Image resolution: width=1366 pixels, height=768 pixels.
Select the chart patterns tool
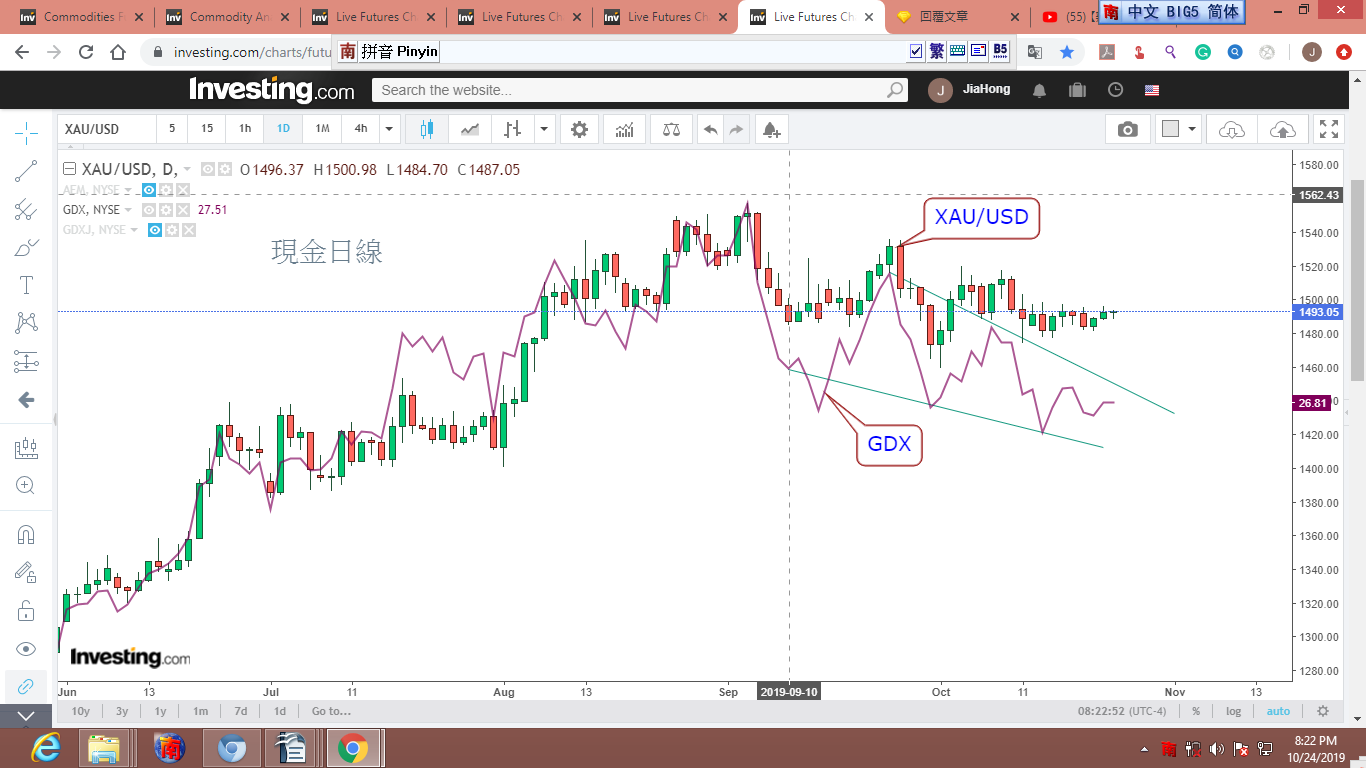(26, 323)
